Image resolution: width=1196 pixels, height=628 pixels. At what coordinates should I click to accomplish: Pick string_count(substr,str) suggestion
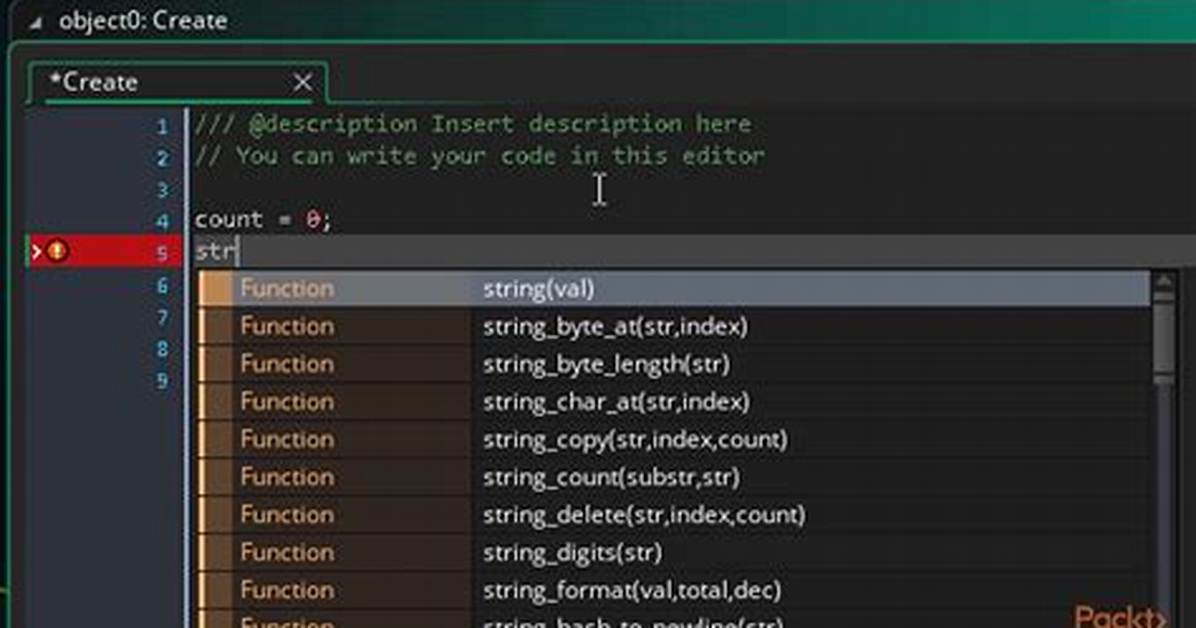pyautogui.click(x=674, y=477)
